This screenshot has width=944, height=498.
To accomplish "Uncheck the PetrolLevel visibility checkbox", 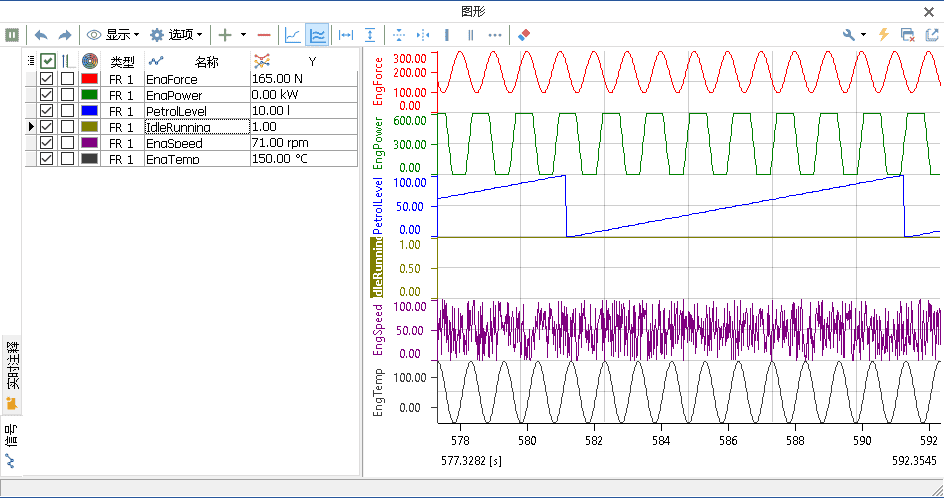I will pyautogui.click(x=46, y=111).
